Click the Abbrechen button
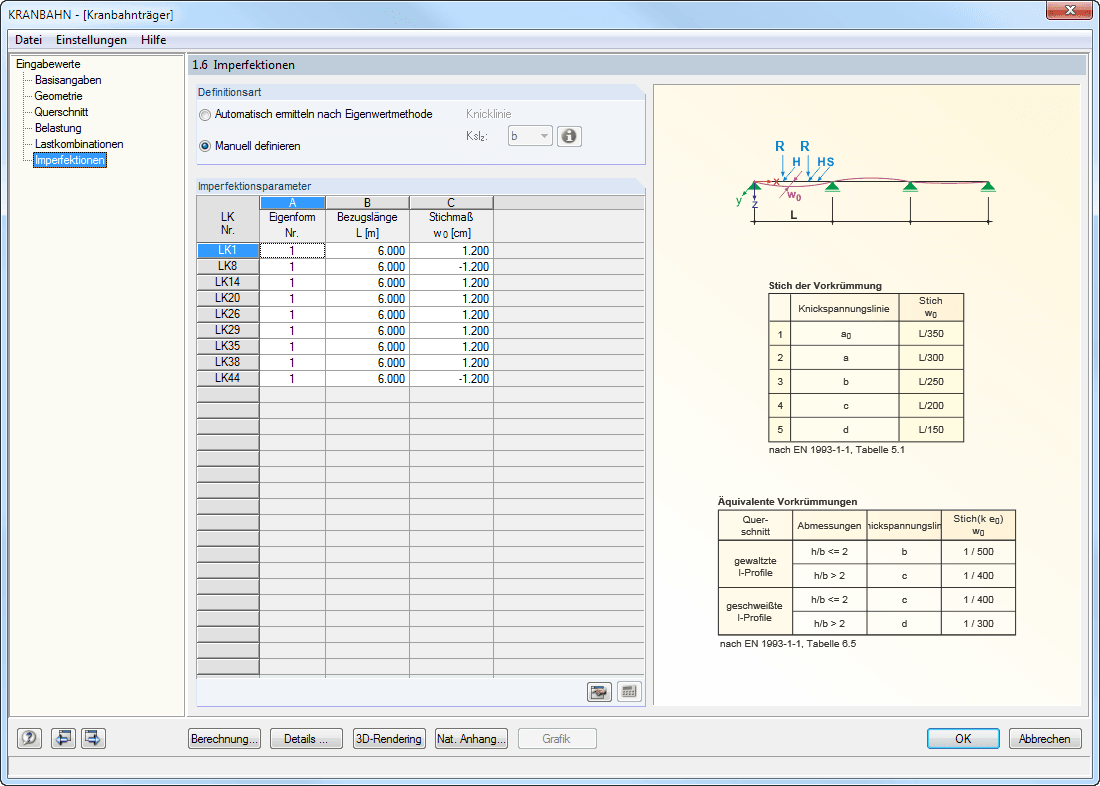 point(1045,739)
